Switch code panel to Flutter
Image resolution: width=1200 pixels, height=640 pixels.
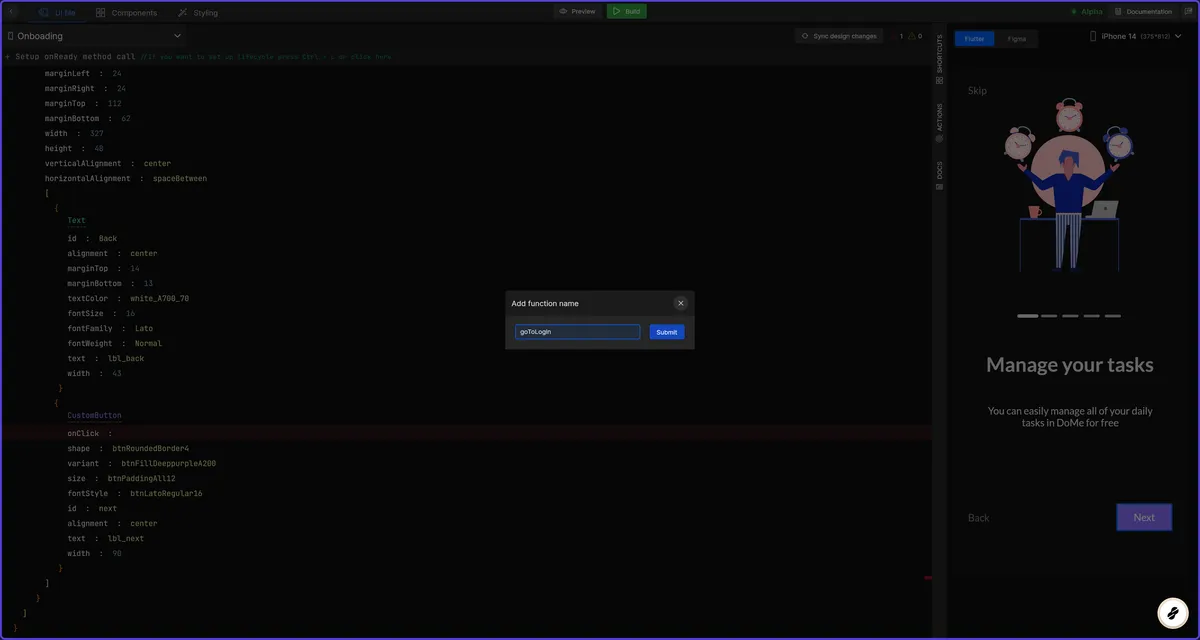click(974, 38)
